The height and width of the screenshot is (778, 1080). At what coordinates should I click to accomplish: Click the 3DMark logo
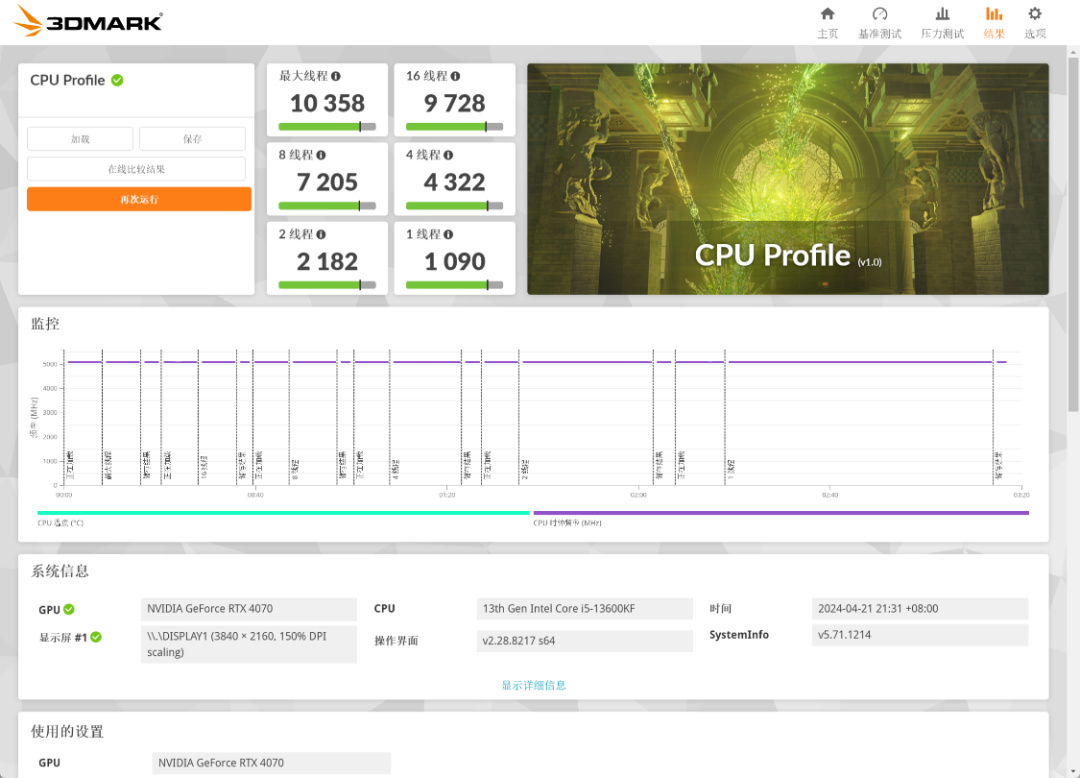88,21
